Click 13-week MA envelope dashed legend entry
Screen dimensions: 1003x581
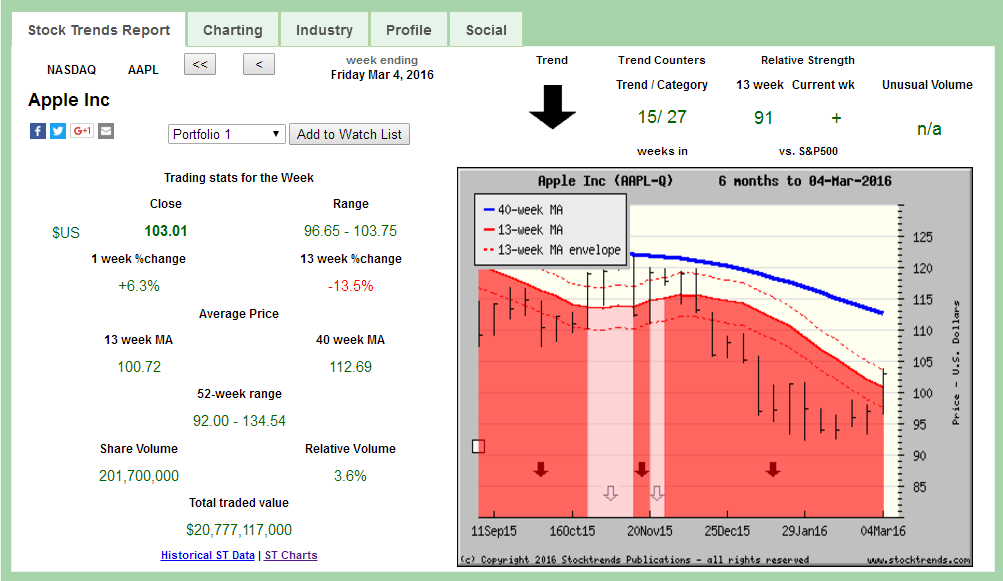(552, 250)
